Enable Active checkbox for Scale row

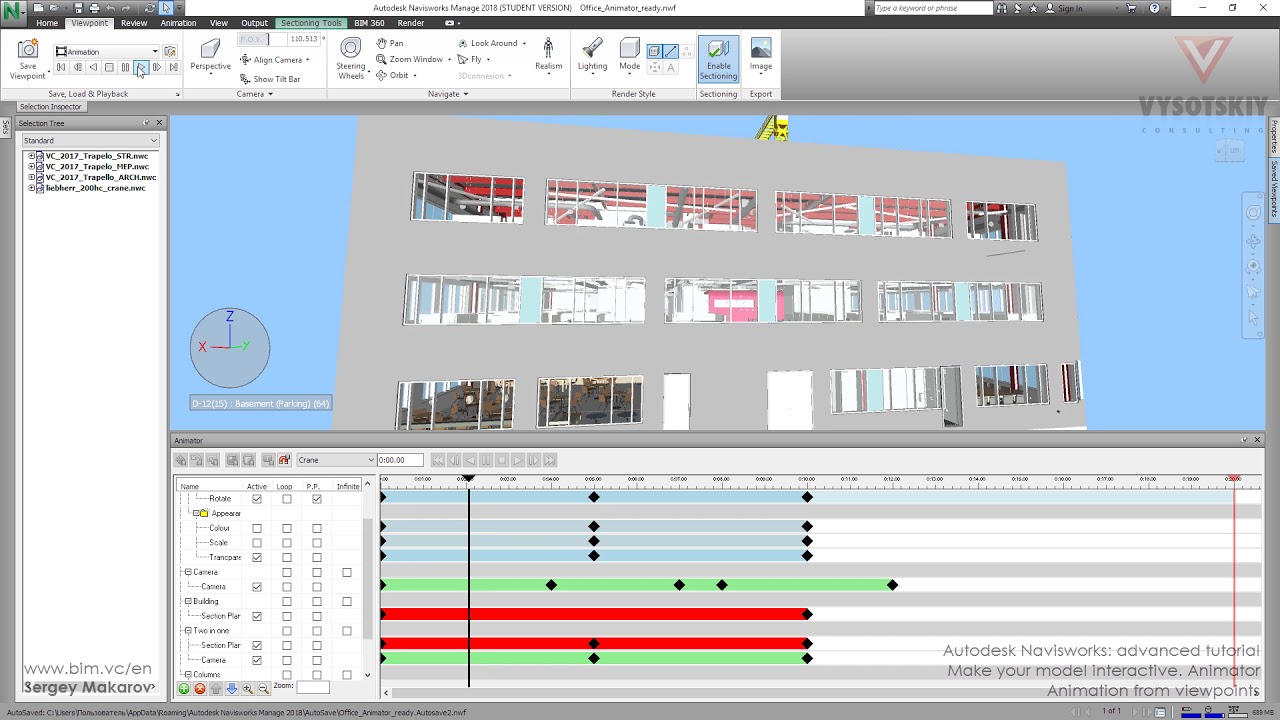[257, 543]
